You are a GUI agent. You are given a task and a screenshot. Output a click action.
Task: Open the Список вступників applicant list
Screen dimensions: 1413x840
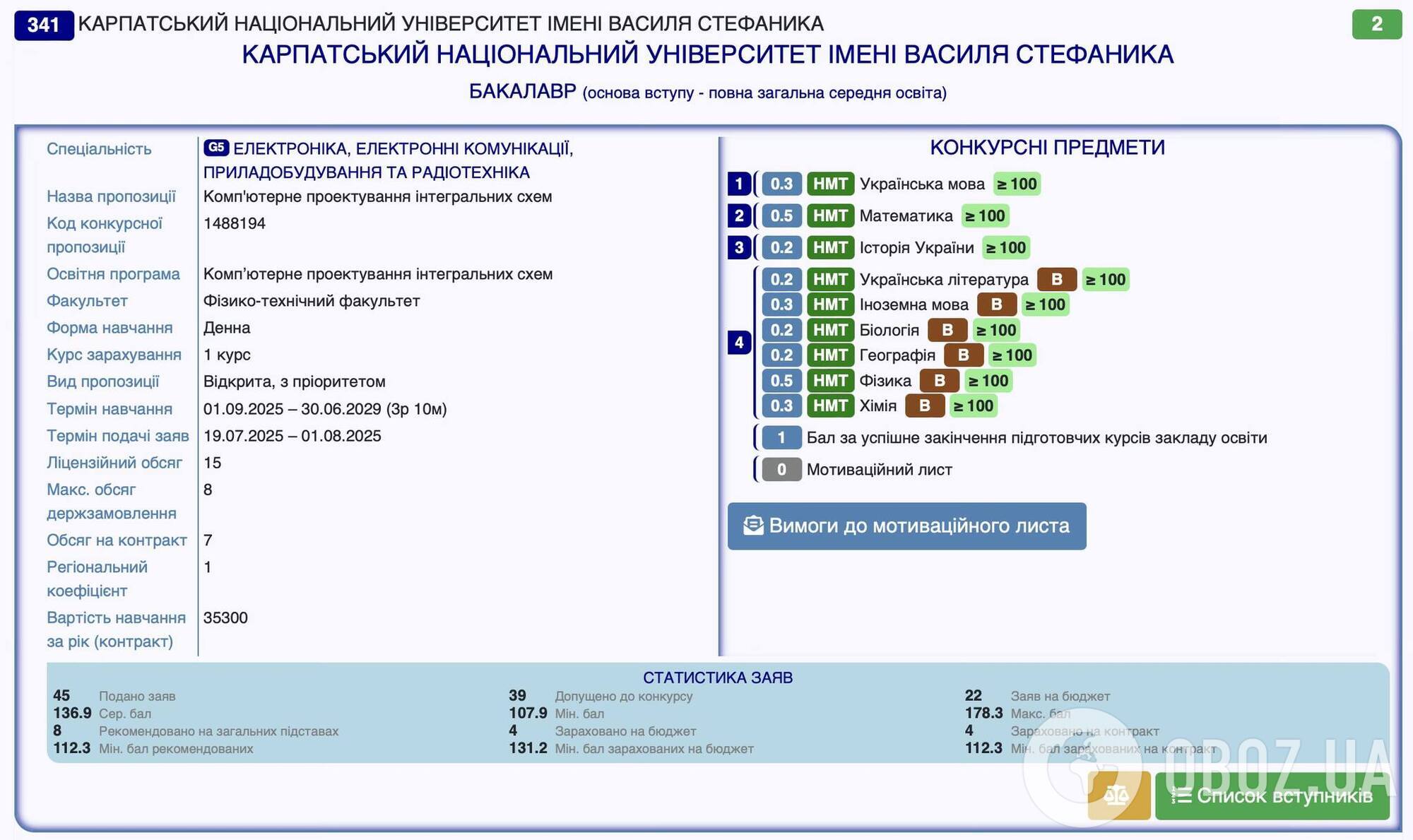[1272, 795]
